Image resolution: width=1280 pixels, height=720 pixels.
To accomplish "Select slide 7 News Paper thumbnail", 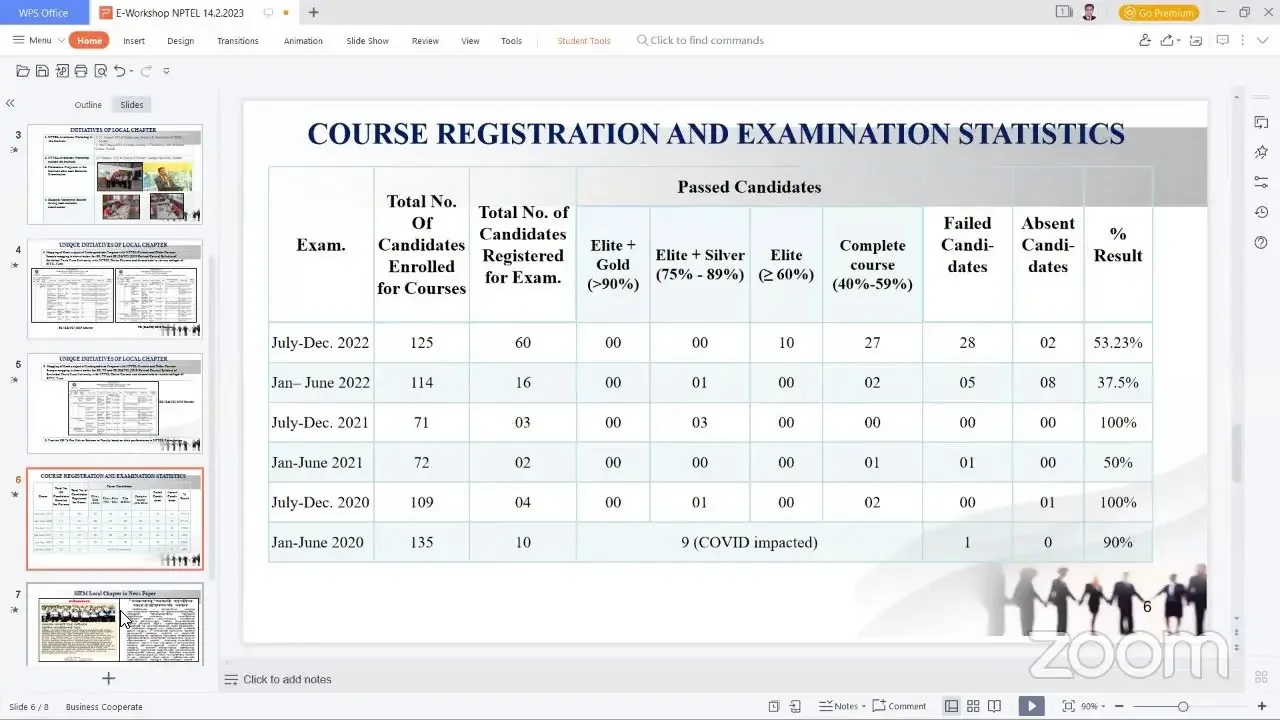I will pos(115,624).
